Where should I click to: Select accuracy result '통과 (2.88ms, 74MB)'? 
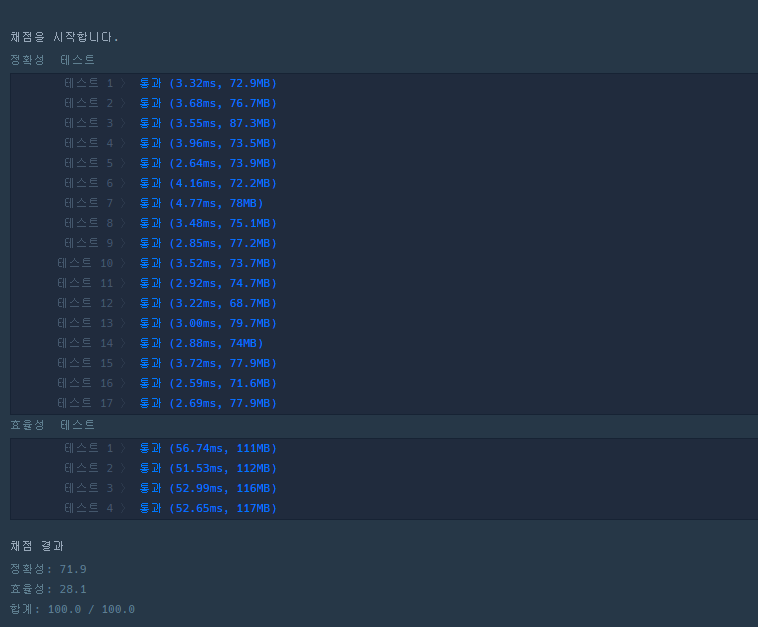pos(201,343)
